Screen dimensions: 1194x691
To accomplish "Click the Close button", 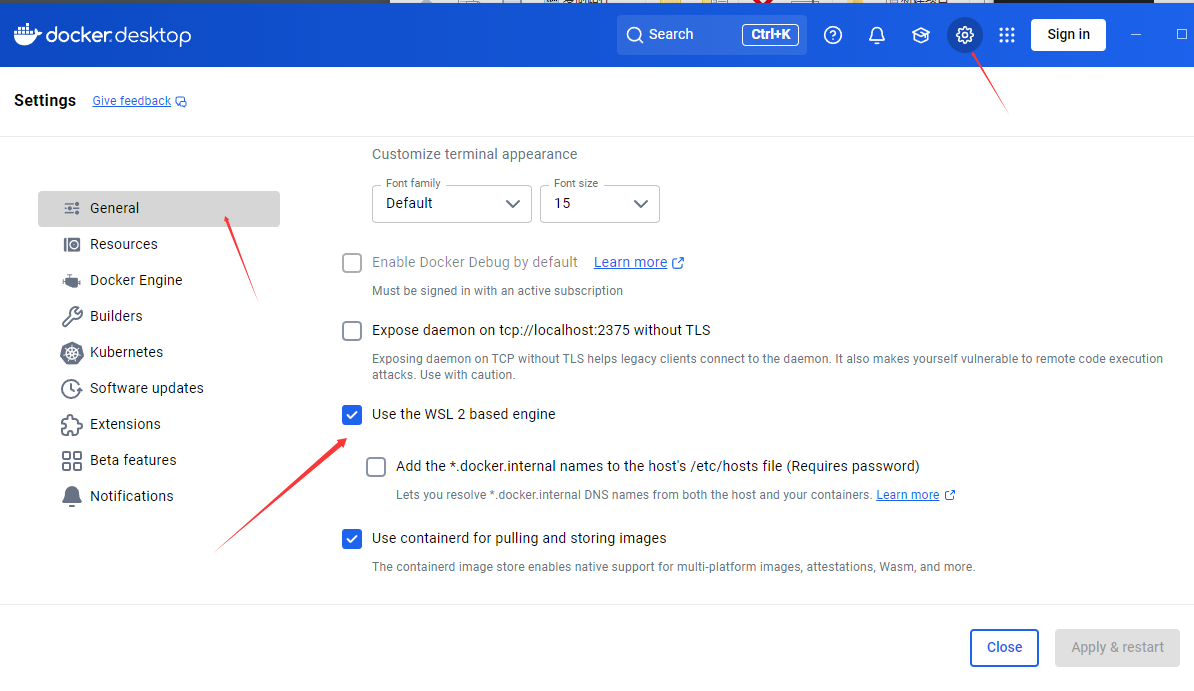I will (x=1004, y=648).
